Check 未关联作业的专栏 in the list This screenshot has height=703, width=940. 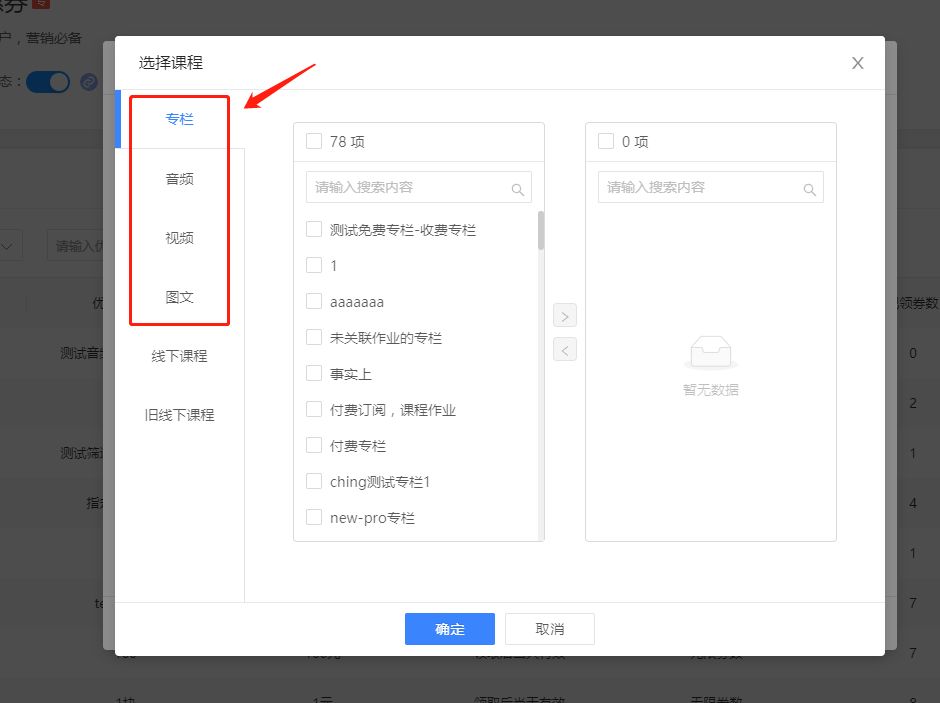pos(314,337)
